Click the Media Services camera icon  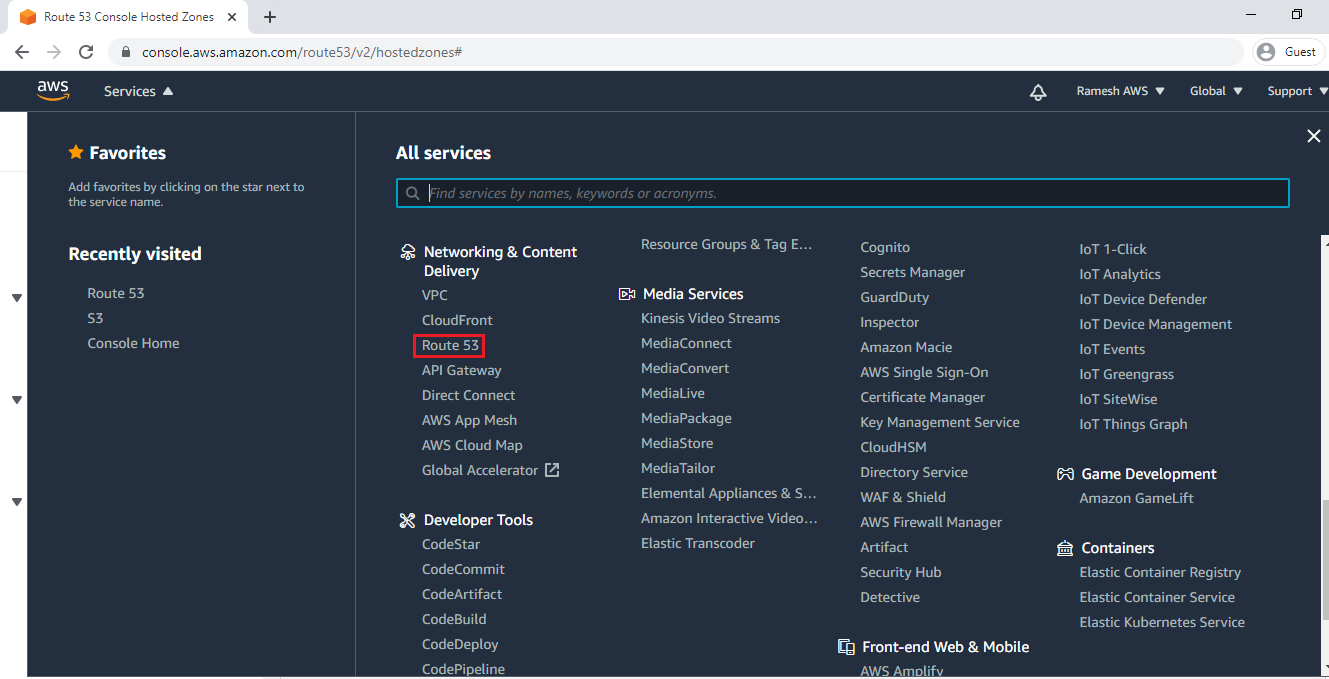pyautogui.click(x=627, y=294)
